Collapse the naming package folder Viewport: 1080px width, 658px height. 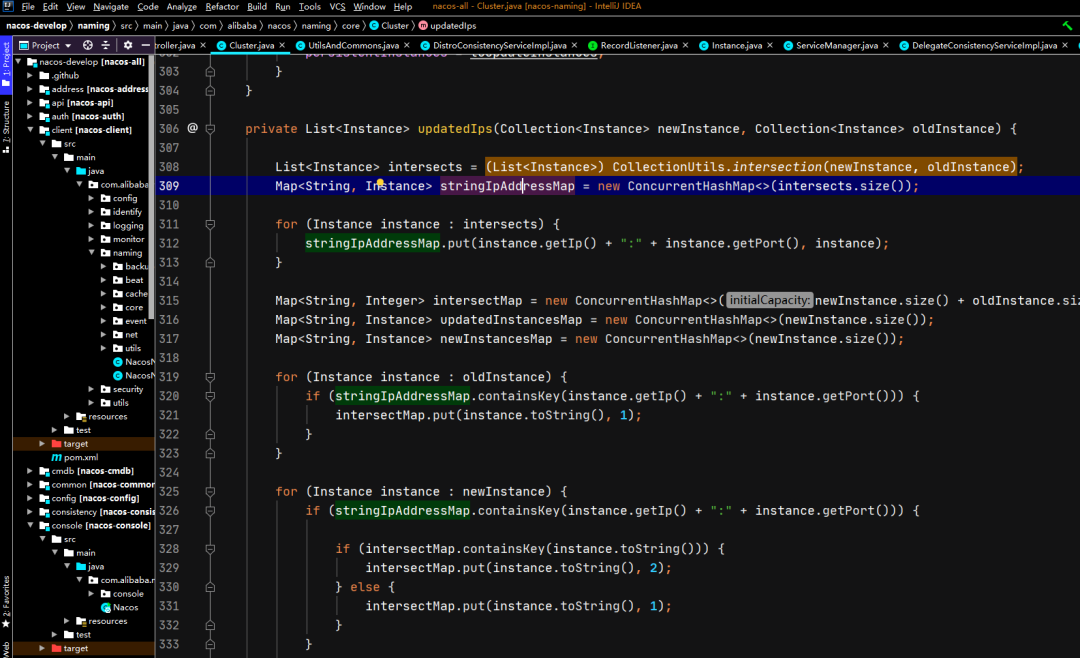tap(92, 253)
